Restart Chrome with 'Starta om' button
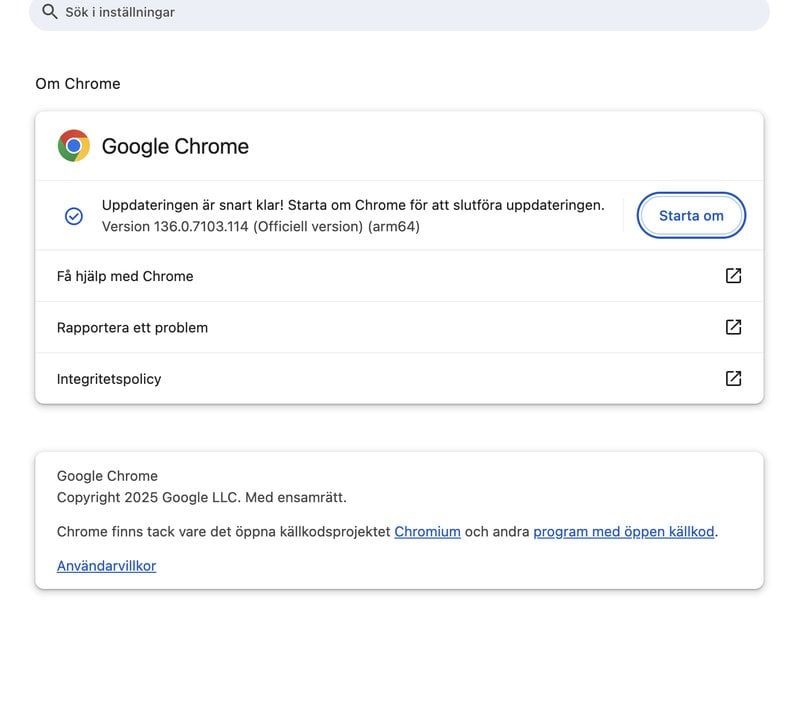 tap(691, 215)
